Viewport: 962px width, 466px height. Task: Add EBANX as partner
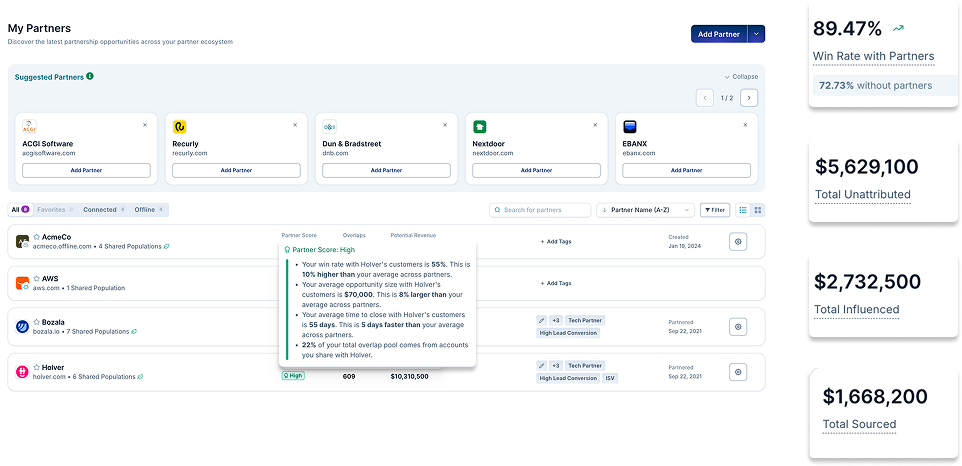[x=687, y=170]
